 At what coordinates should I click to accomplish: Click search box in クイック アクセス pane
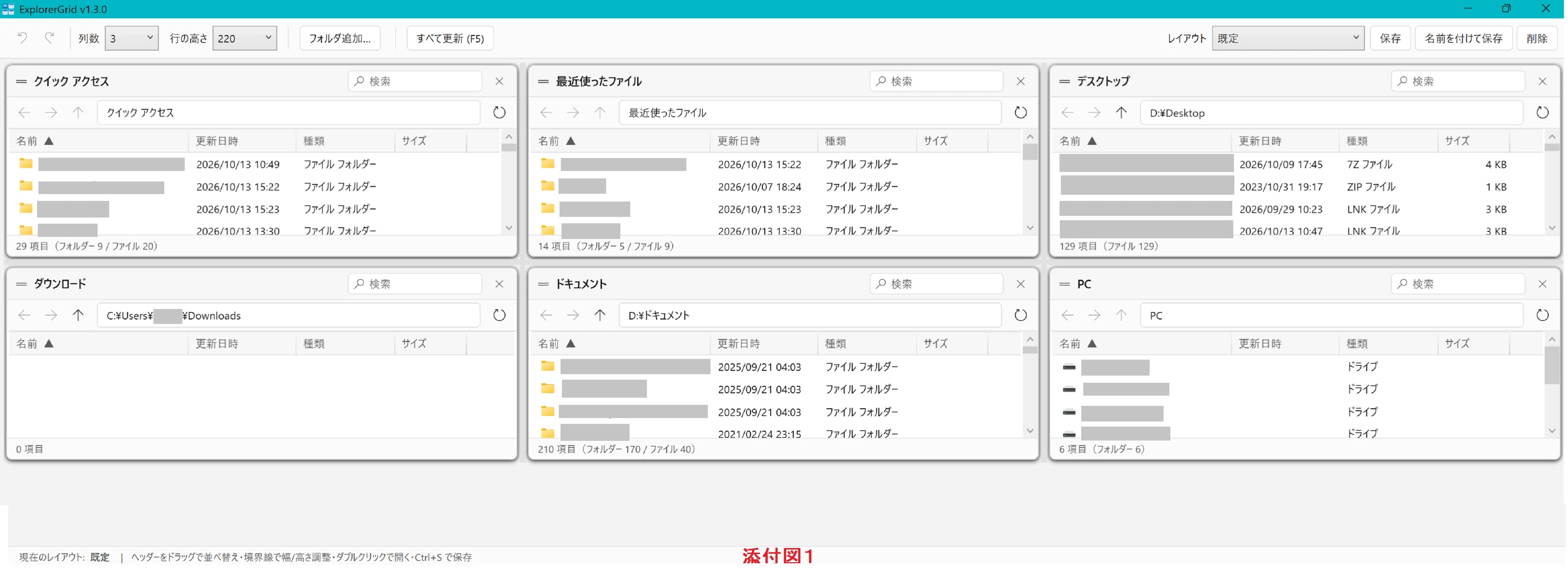point(415,81)
